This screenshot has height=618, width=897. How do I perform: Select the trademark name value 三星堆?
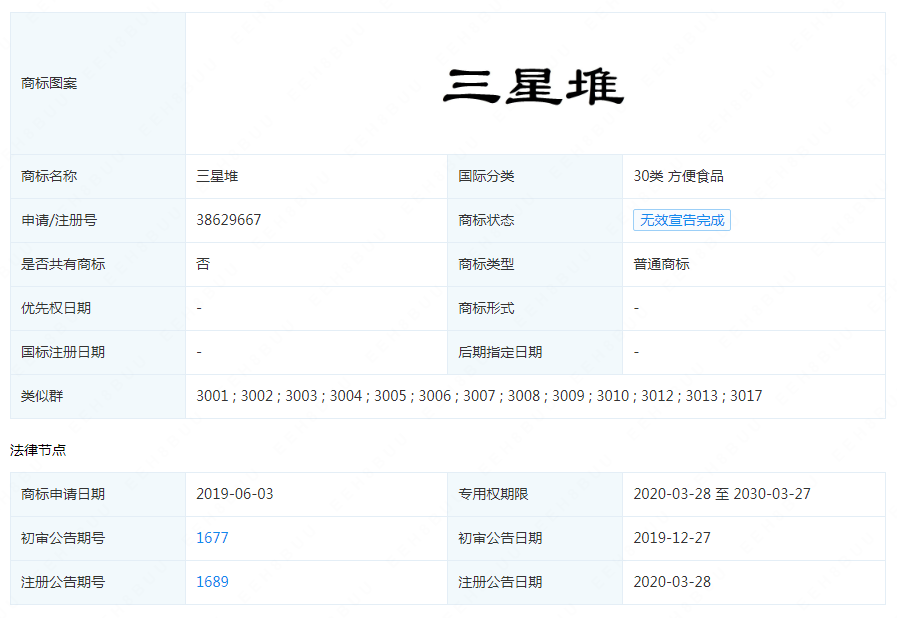(x=217, y=176)
